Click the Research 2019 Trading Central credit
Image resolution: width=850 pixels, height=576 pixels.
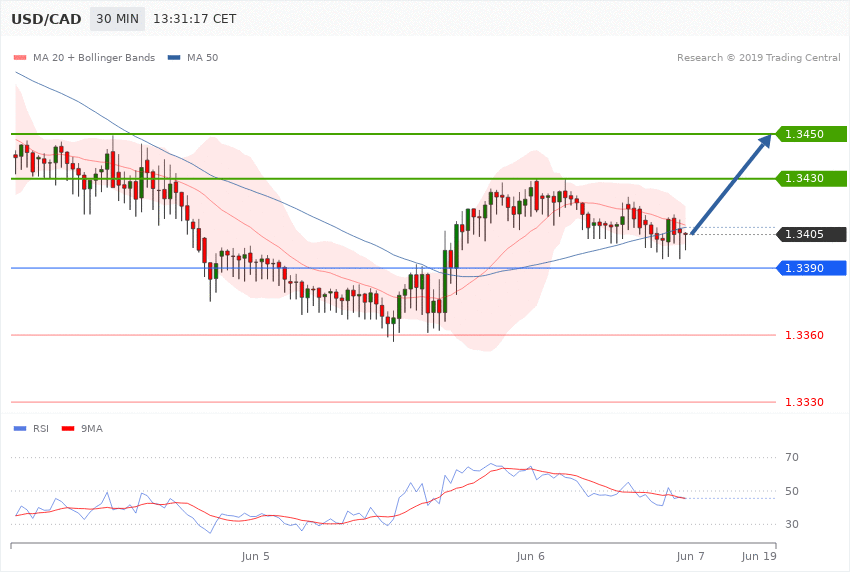(758, 57)
